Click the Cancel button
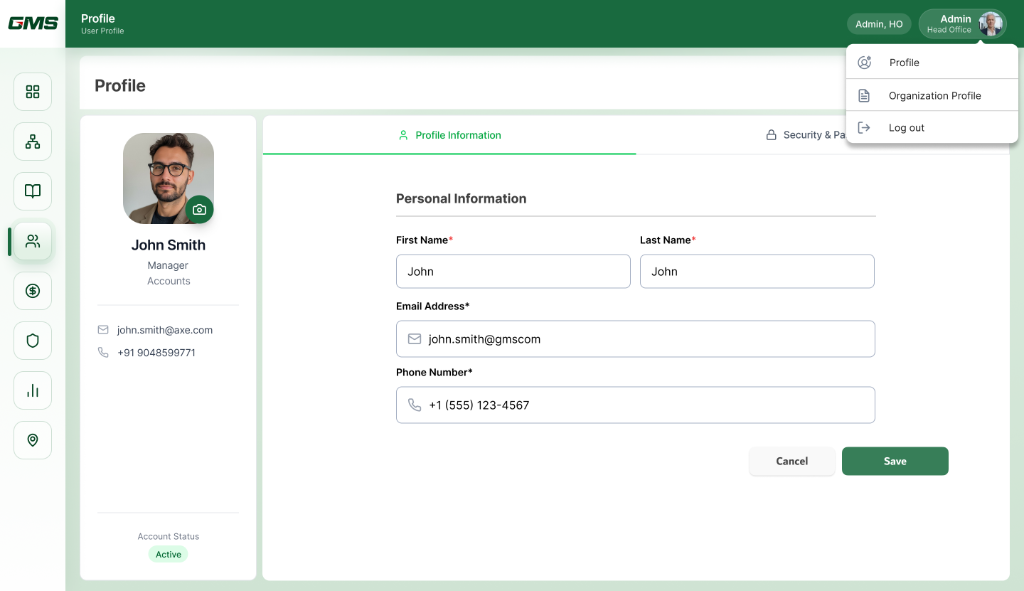The image size is (1024, 591). click(792, 461)
